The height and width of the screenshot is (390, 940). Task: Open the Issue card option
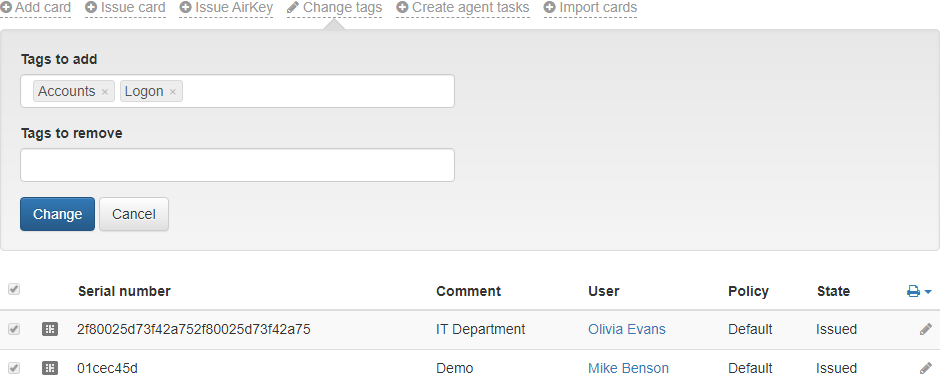pos(125,8)
